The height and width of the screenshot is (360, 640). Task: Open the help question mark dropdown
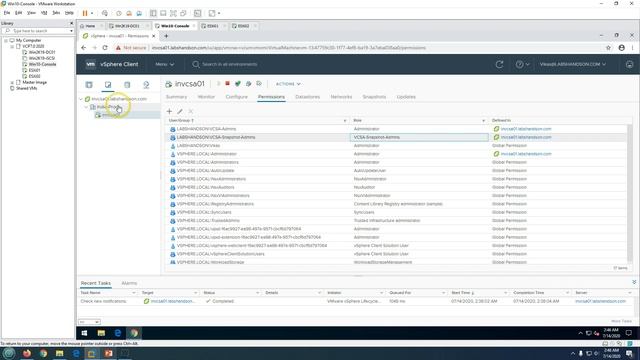[x=522, y=64]
